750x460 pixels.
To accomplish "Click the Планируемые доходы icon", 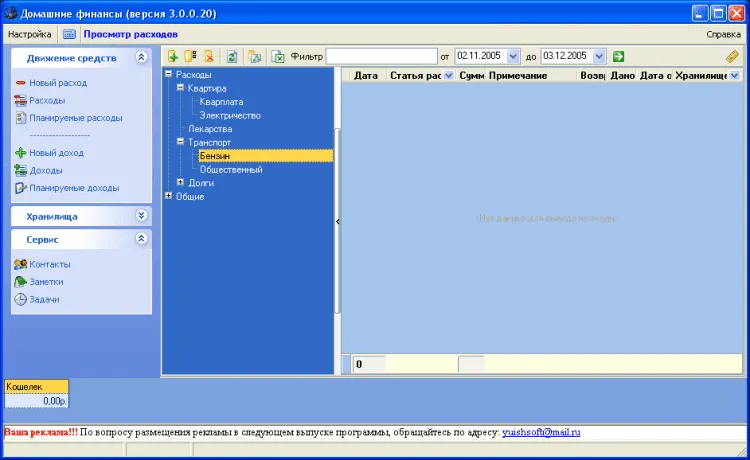I will 21,188.
